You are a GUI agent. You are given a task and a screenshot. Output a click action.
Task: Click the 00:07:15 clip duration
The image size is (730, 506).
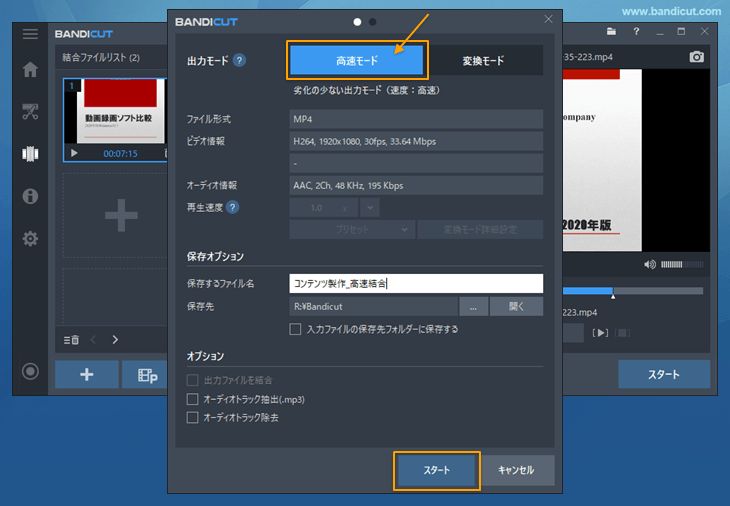click(120, 154)
